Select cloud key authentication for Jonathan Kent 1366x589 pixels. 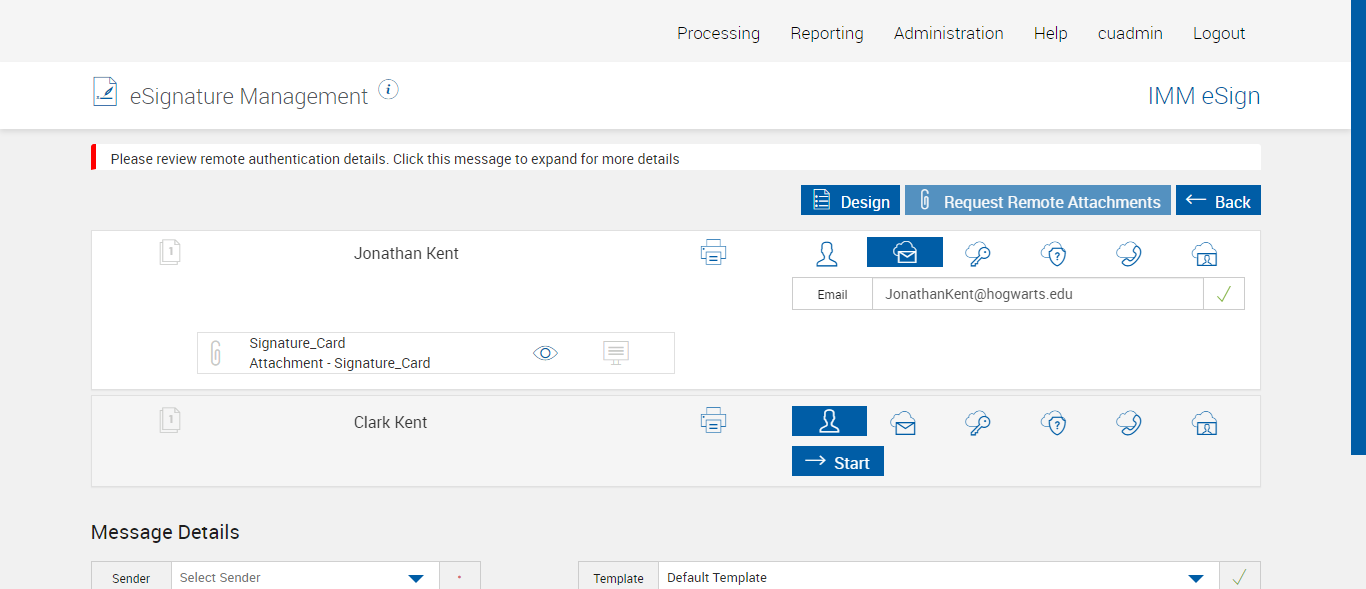(x=978, y=254)
